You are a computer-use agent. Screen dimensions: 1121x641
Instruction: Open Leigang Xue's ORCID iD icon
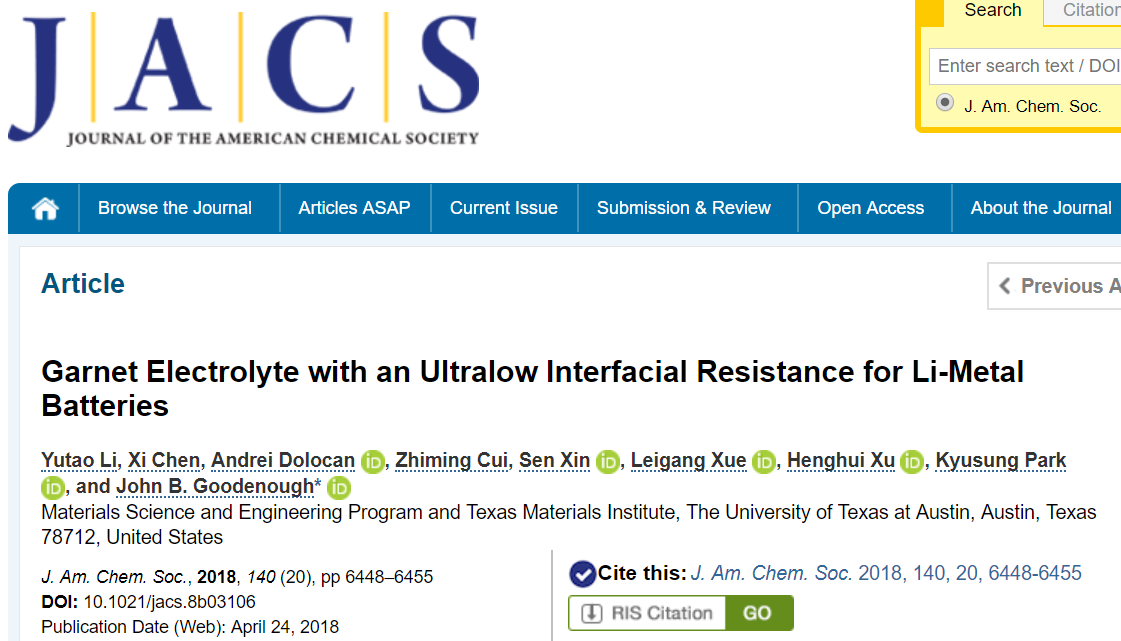click(764, 462)
